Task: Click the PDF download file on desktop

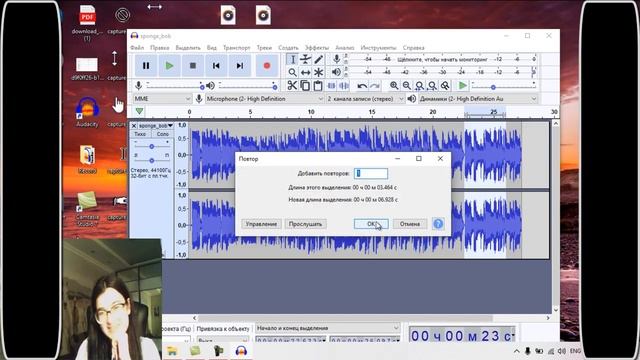Action: coord(87,22)
